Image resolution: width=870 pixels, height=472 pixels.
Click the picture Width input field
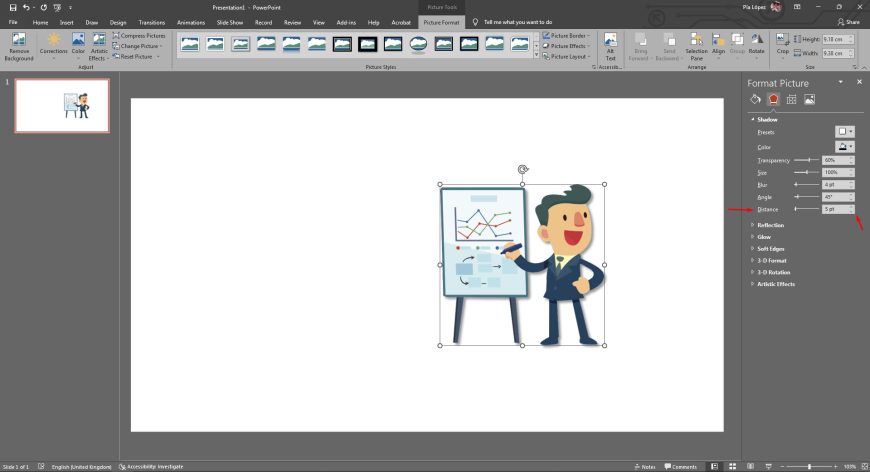pos(834,53)
